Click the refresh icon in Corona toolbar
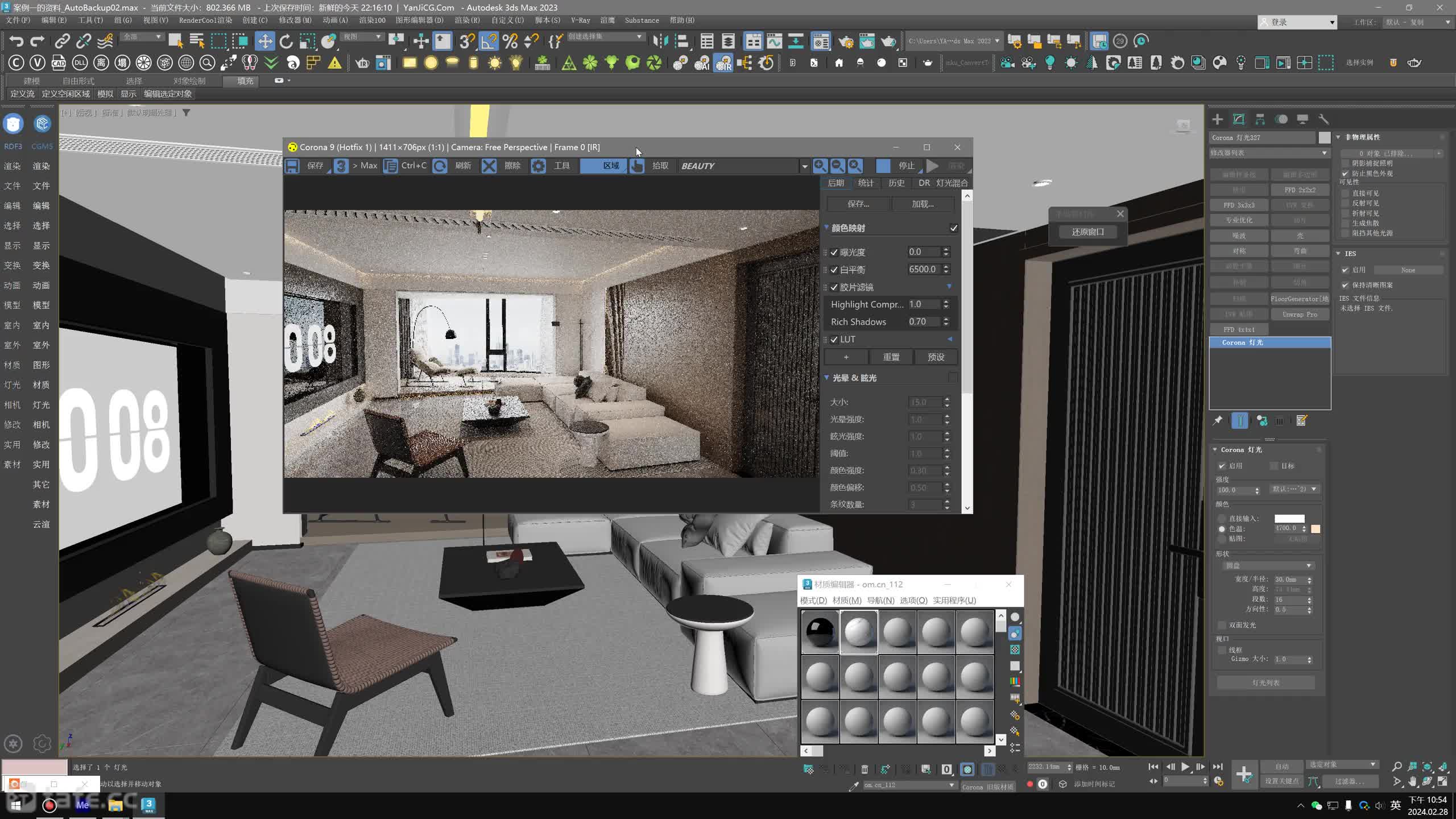Viewport: 1456px width, 819px height. click(440, 166)
